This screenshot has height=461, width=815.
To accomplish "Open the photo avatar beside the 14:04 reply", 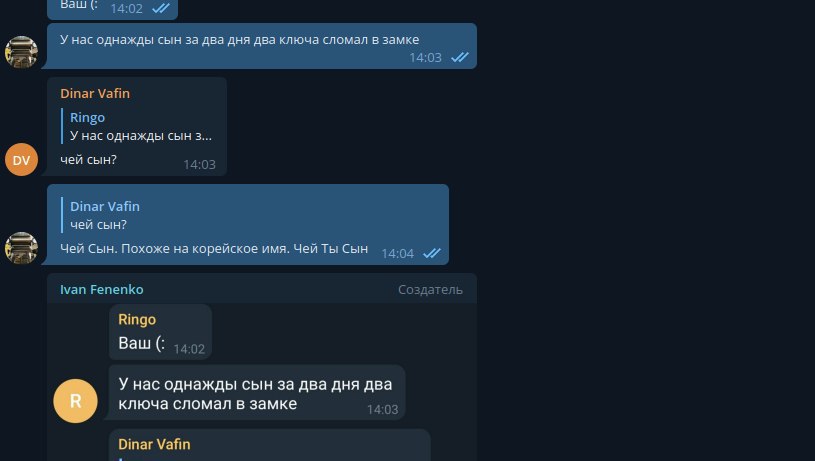I will pos(21,248).
